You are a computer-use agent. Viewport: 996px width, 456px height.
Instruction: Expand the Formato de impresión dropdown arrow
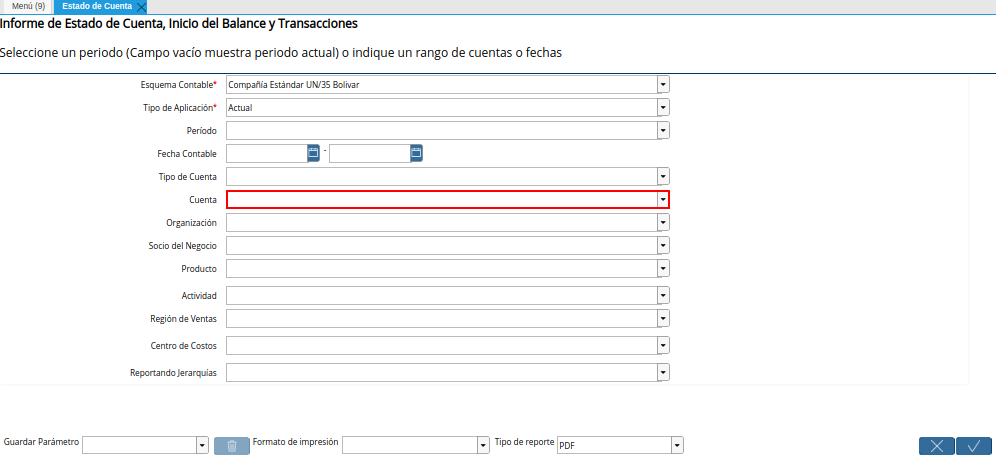(x=483, y=445)
